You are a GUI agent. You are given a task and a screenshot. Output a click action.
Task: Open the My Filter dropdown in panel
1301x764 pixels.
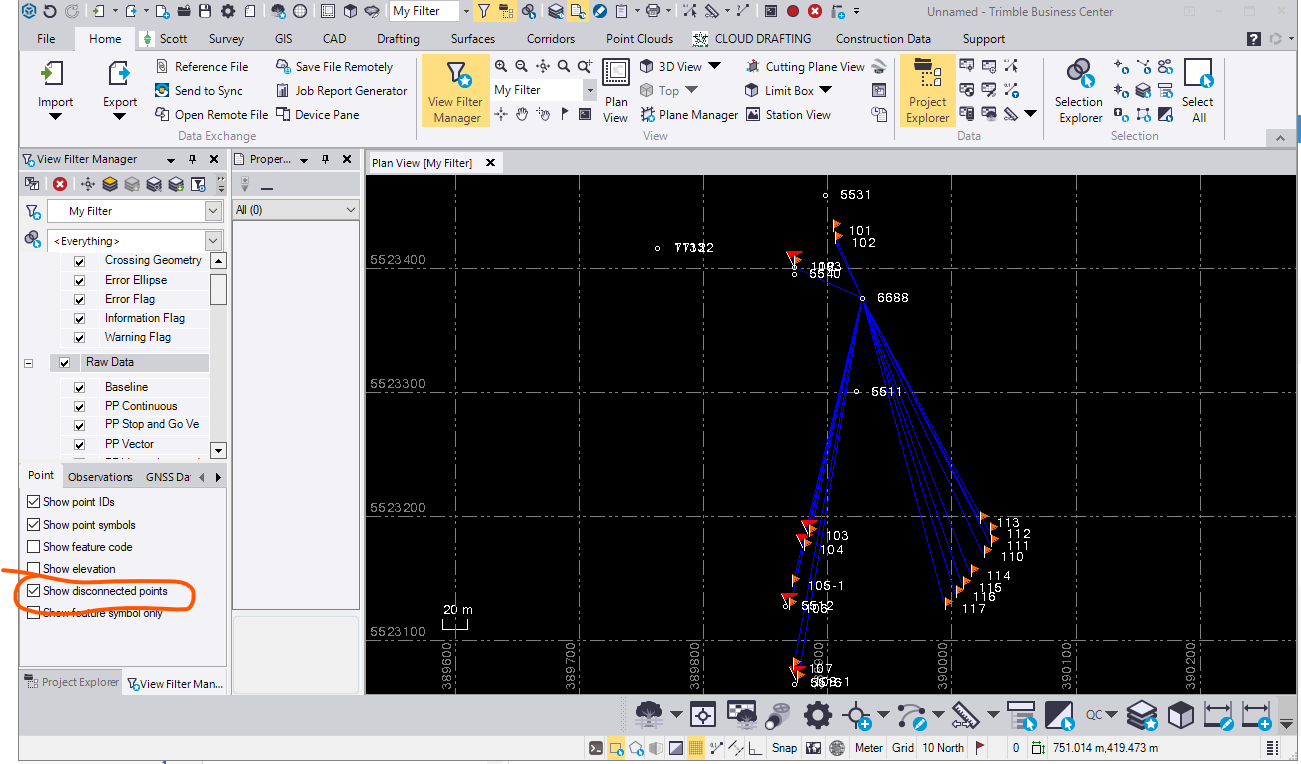click(x=213, y=211)
